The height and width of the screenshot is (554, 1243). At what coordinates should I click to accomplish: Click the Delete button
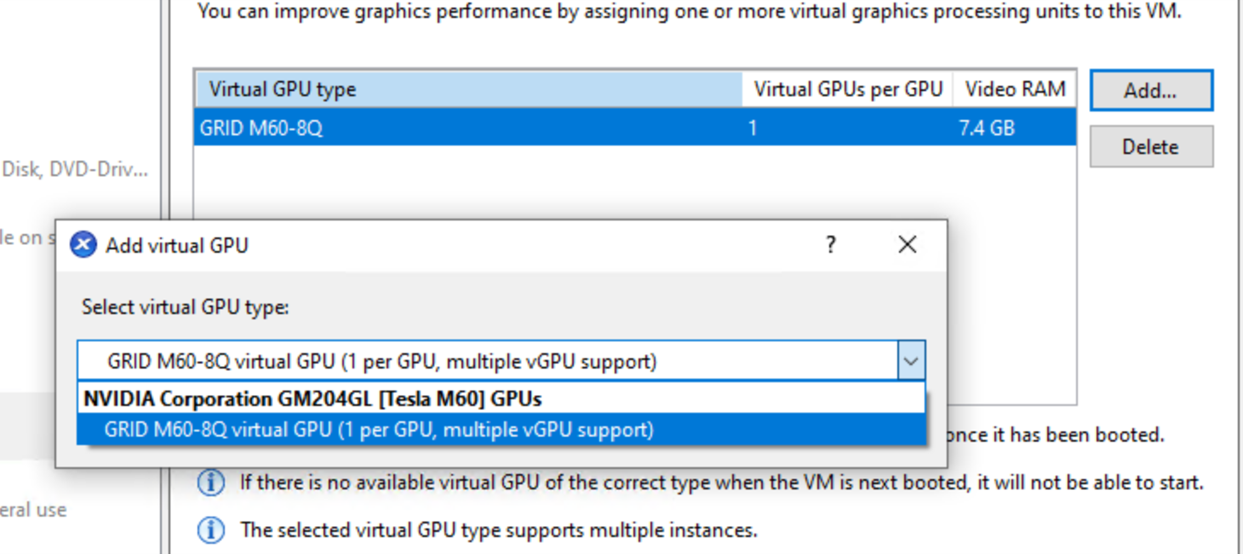pos(1150,147)
